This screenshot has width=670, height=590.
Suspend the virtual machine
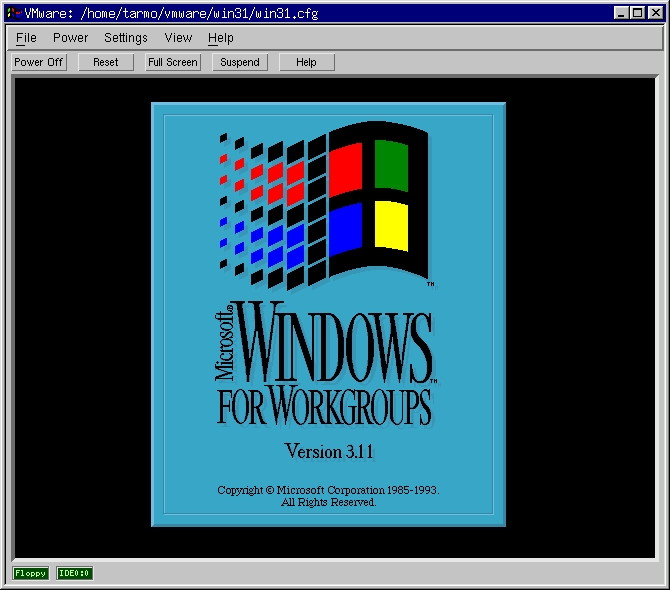[x=240, y=62]
